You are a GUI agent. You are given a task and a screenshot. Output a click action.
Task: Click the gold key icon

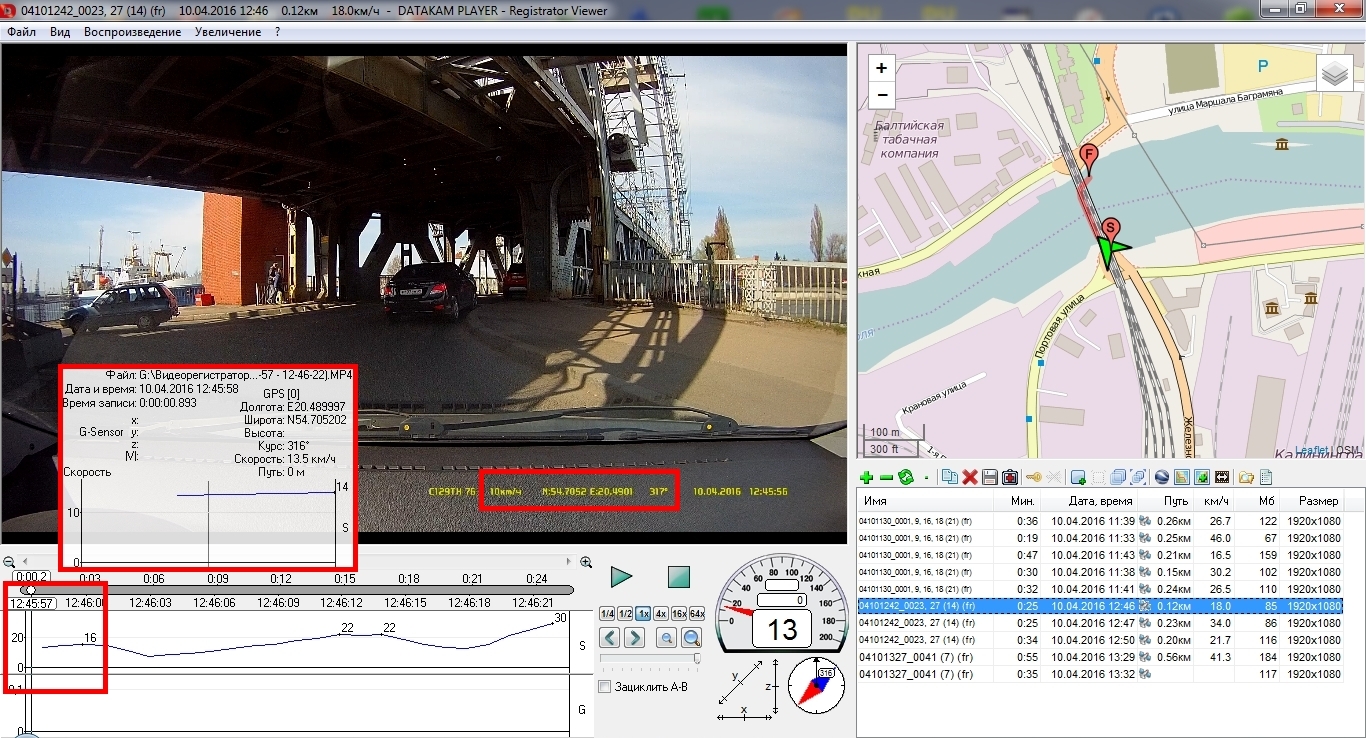(1034, 478)
